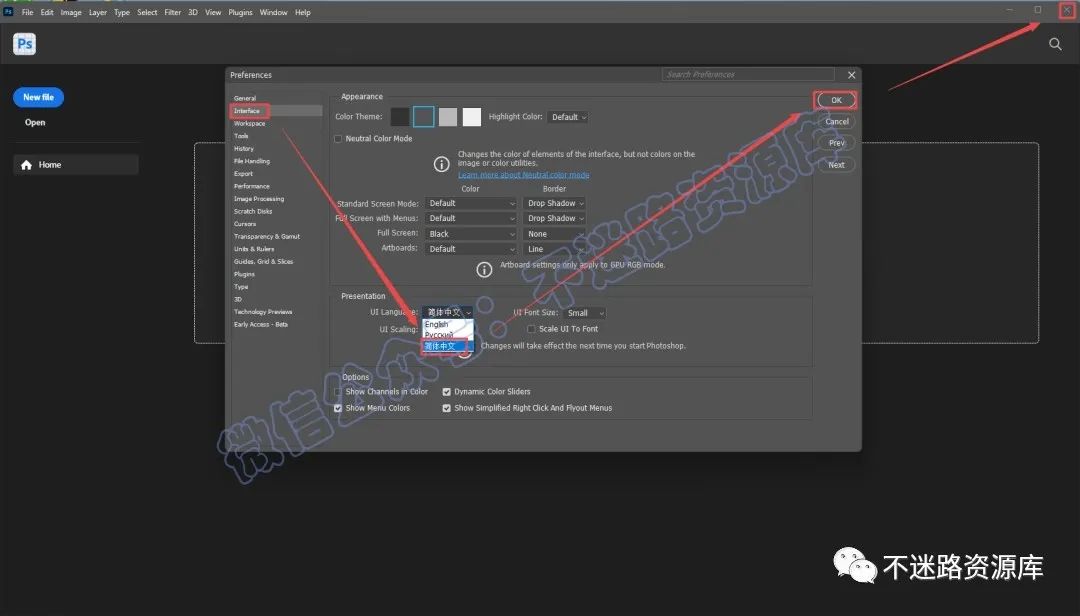The image size is (1080, 616).
Task: Open the search magnifier icon
Action: click(1055, 44)
